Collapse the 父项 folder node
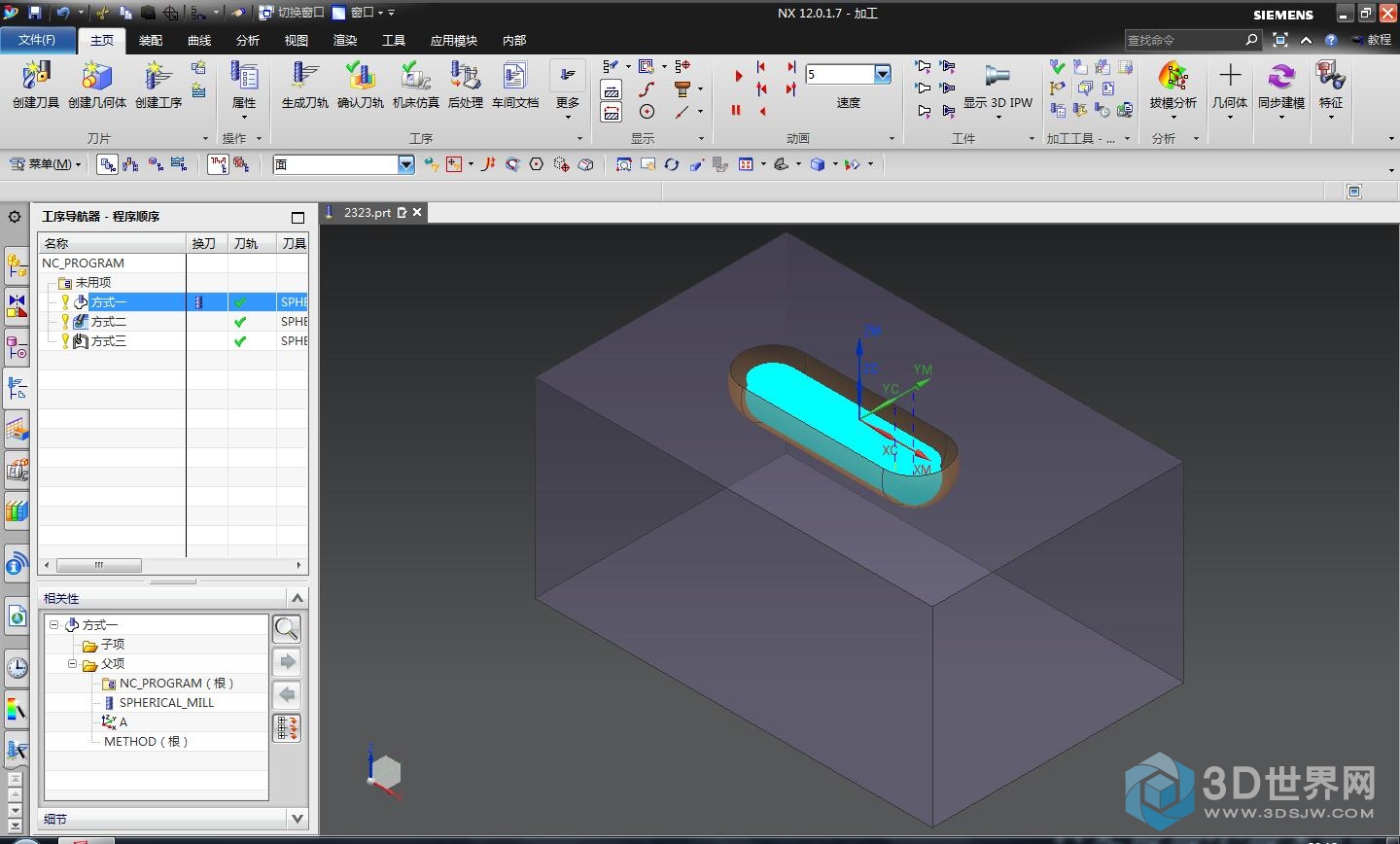The image size is (1400, 844). (73, 664)
